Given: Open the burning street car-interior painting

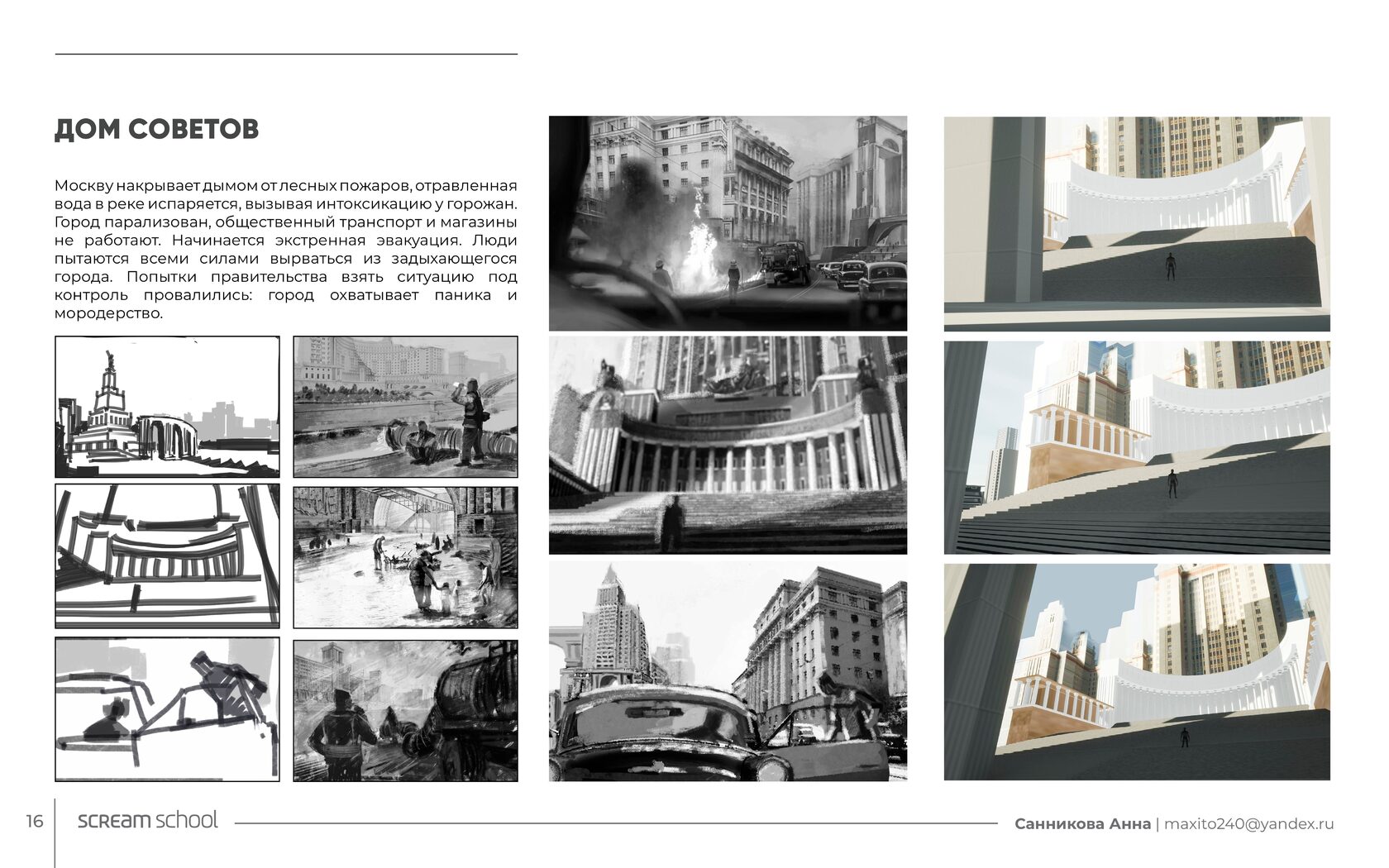Looking at the screenshot, I should [x=728, y=223].
